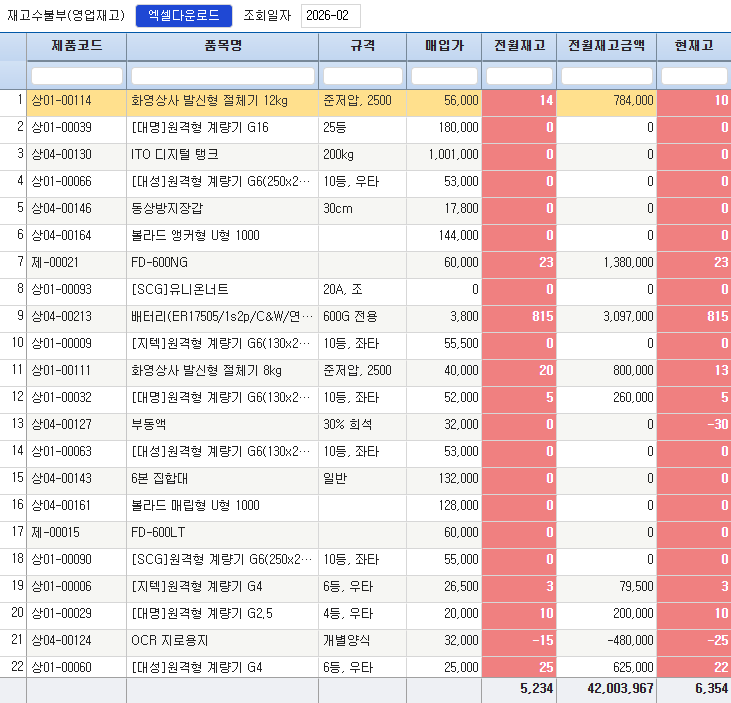
Task: Sort by the 매입가 column header
Action: [x=444, y=46]
